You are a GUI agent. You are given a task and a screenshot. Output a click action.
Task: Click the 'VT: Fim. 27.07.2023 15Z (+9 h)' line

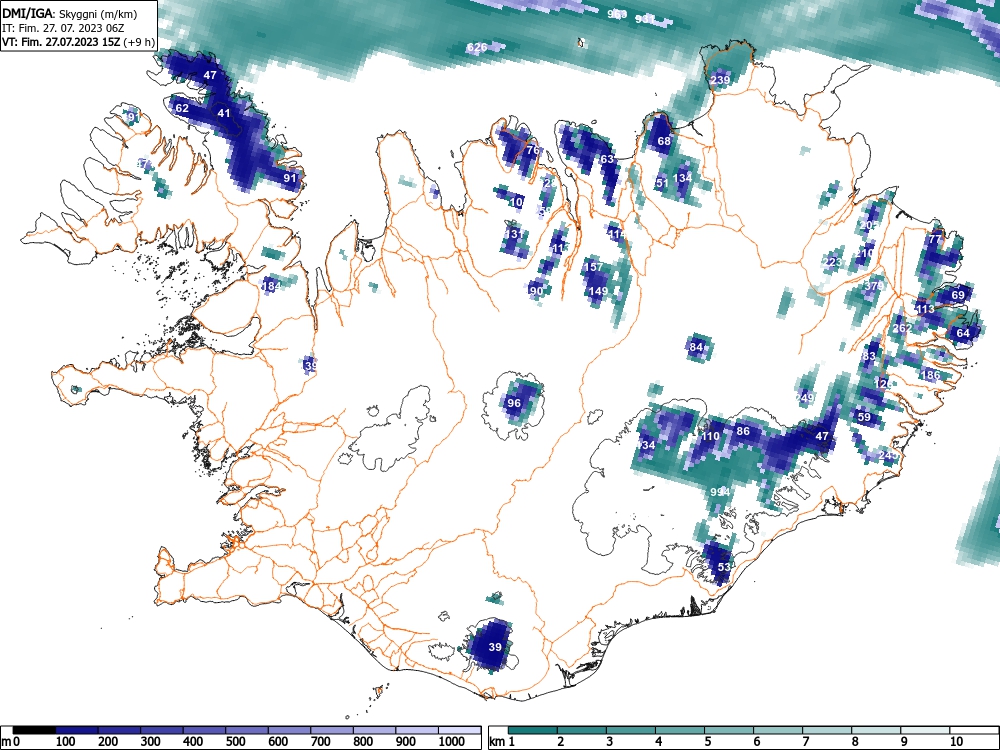tap(78, 42)
